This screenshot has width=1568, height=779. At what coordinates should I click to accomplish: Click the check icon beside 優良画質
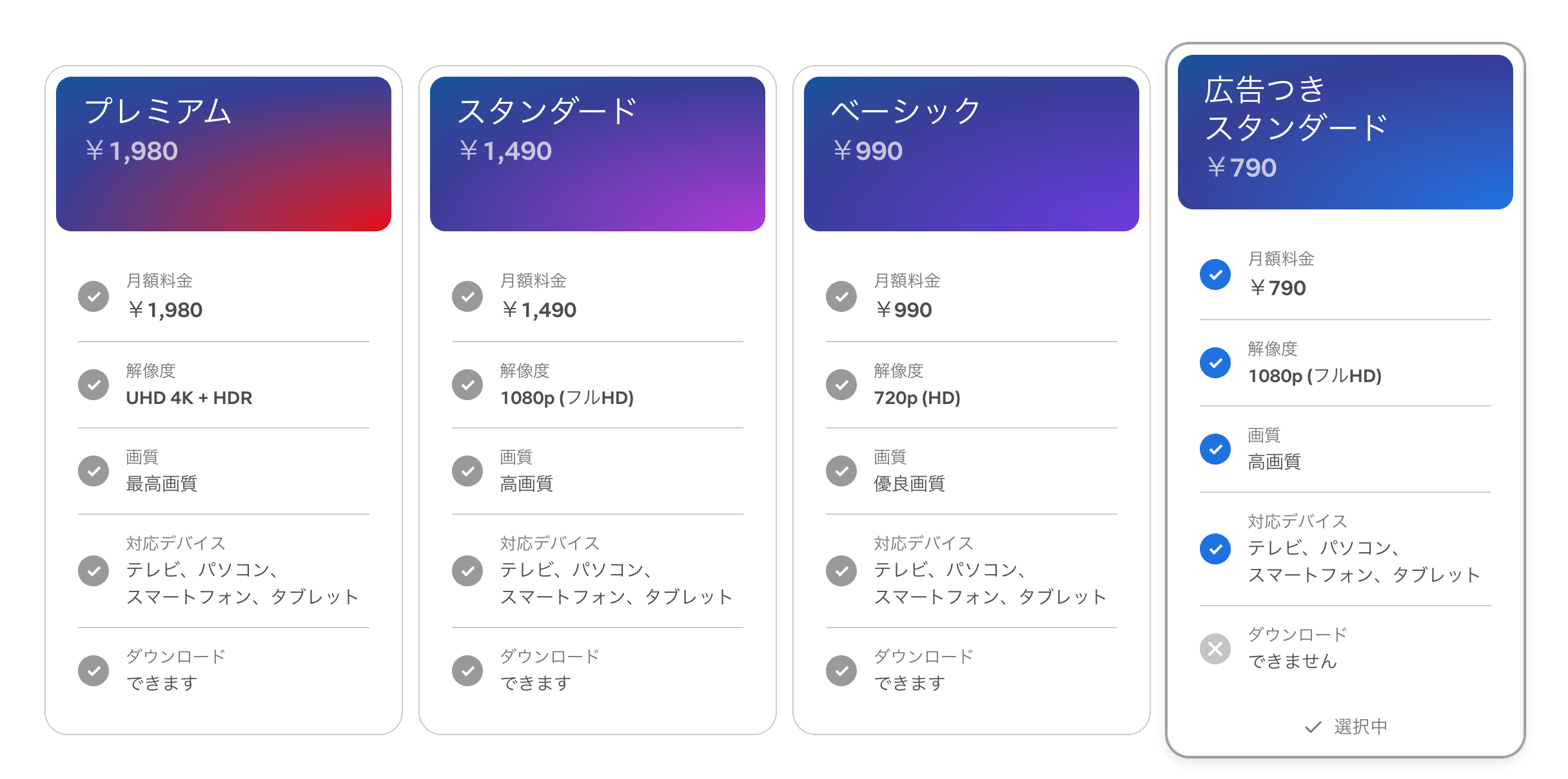(x=841, y=471)
